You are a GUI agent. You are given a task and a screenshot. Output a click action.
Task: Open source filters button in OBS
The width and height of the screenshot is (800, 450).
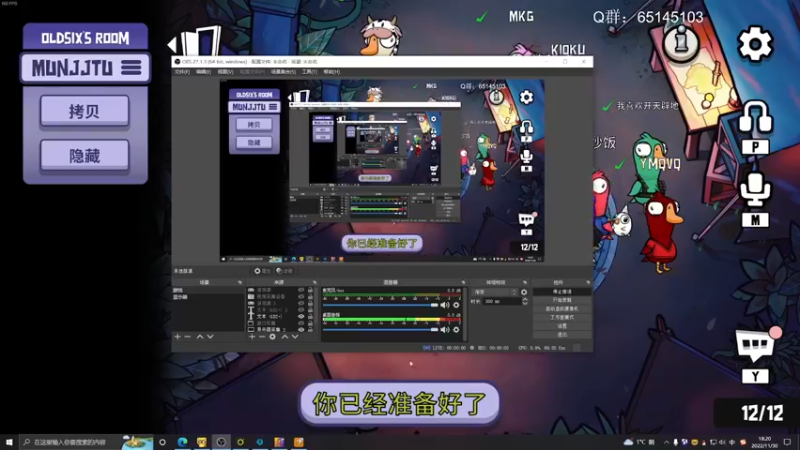284,271
